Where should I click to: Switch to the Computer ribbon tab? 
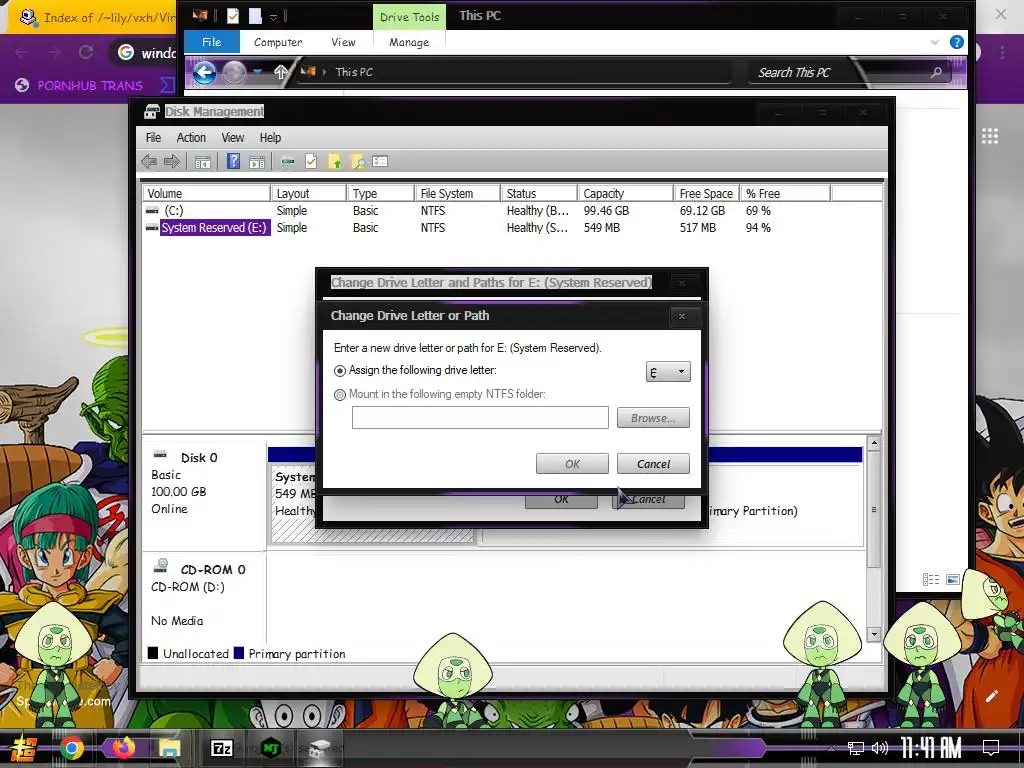click(x=278, y=42)
